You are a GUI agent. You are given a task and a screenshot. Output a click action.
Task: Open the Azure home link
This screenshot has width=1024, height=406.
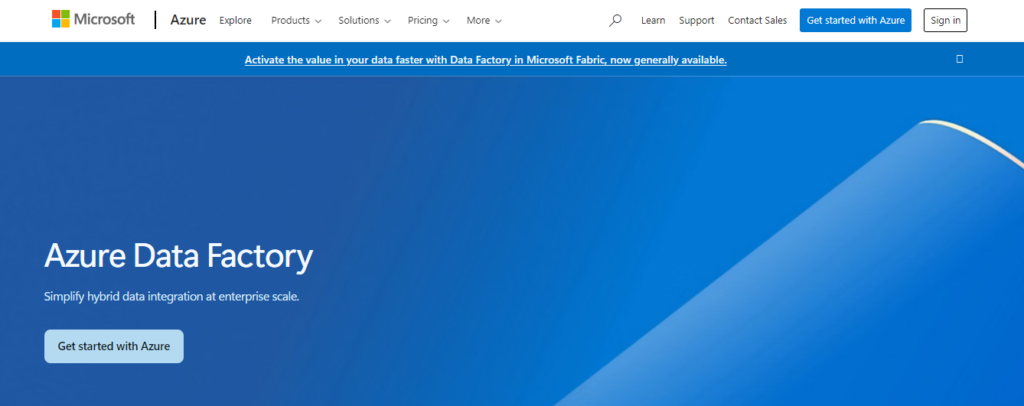(188, 20)
